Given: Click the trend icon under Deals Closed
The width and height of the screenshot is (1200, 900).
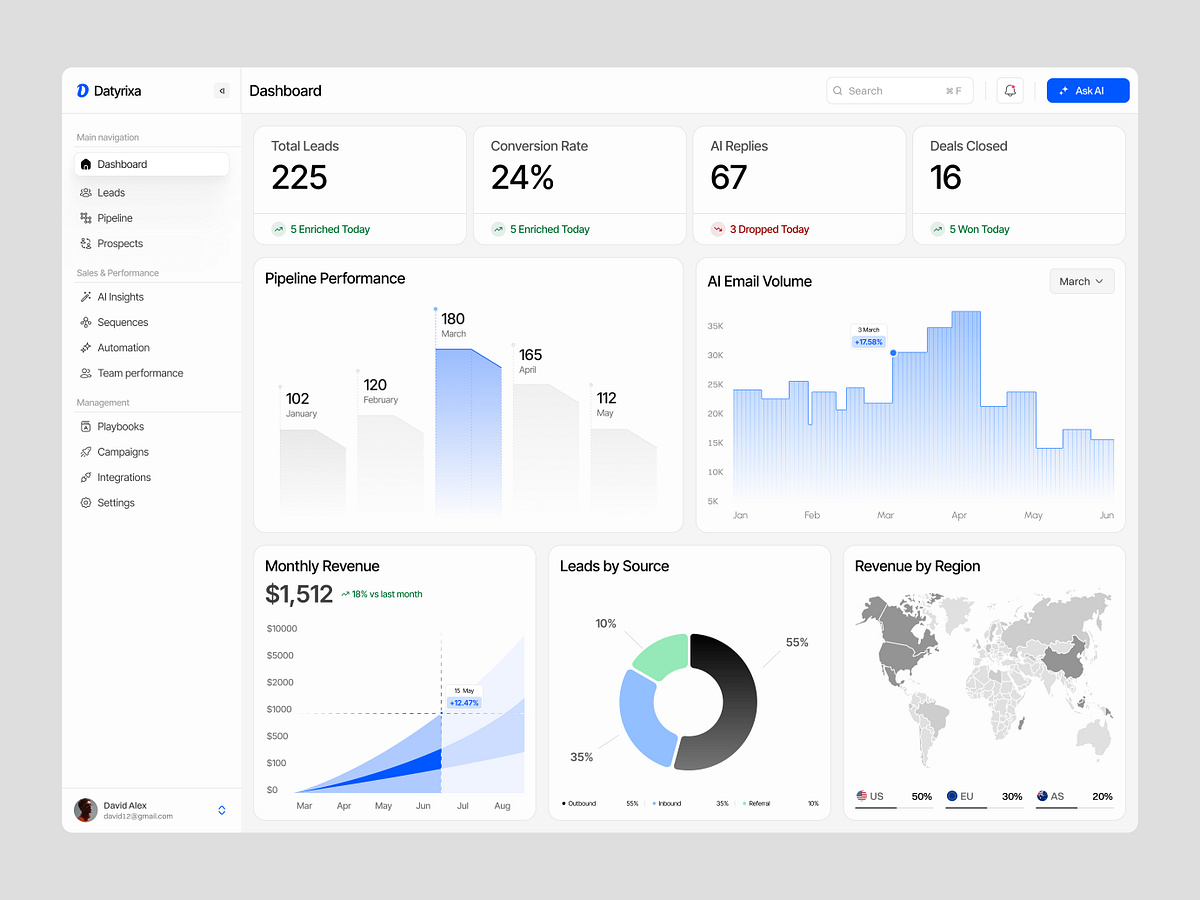Looking at the screenshot, I should pos(937,229).
